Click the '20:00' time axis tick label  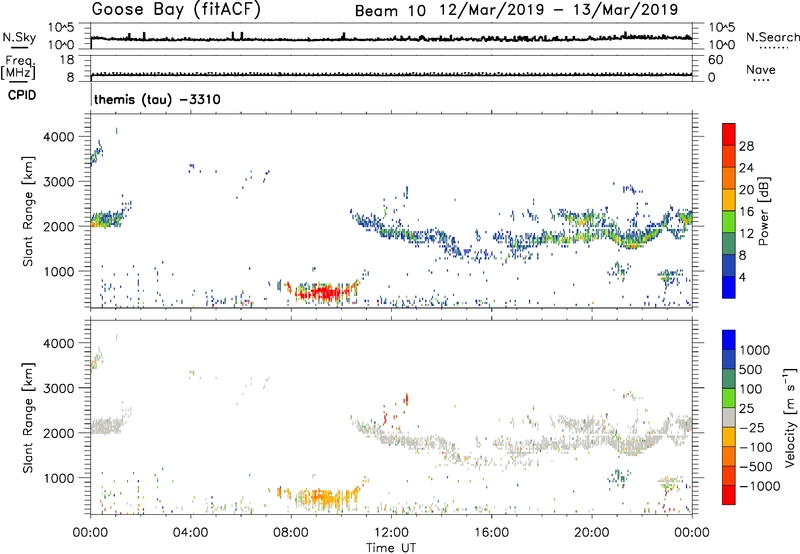(591, 533)
